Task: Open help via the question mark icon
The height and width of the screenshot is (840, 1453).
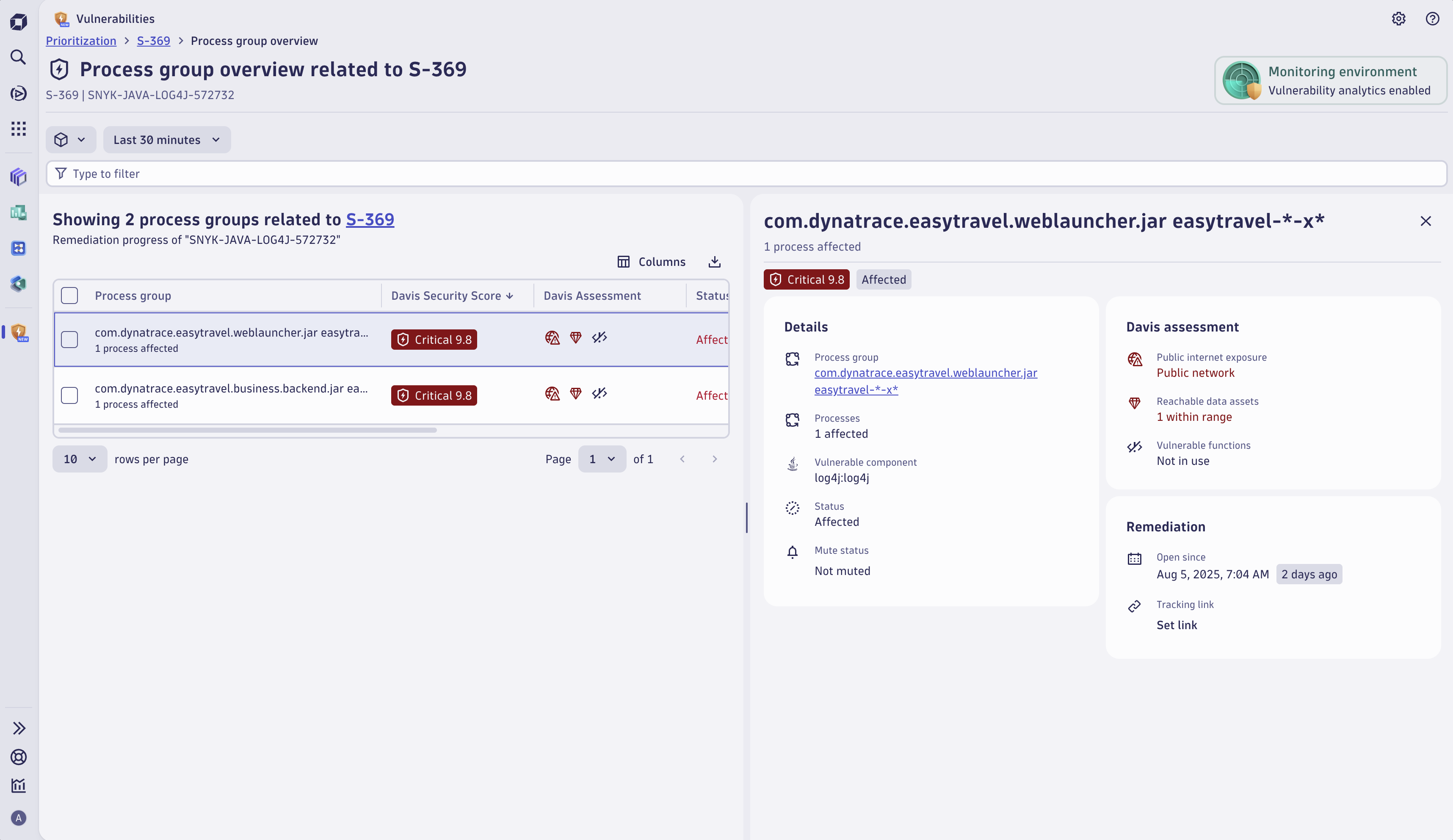Action: (1432, 19)
